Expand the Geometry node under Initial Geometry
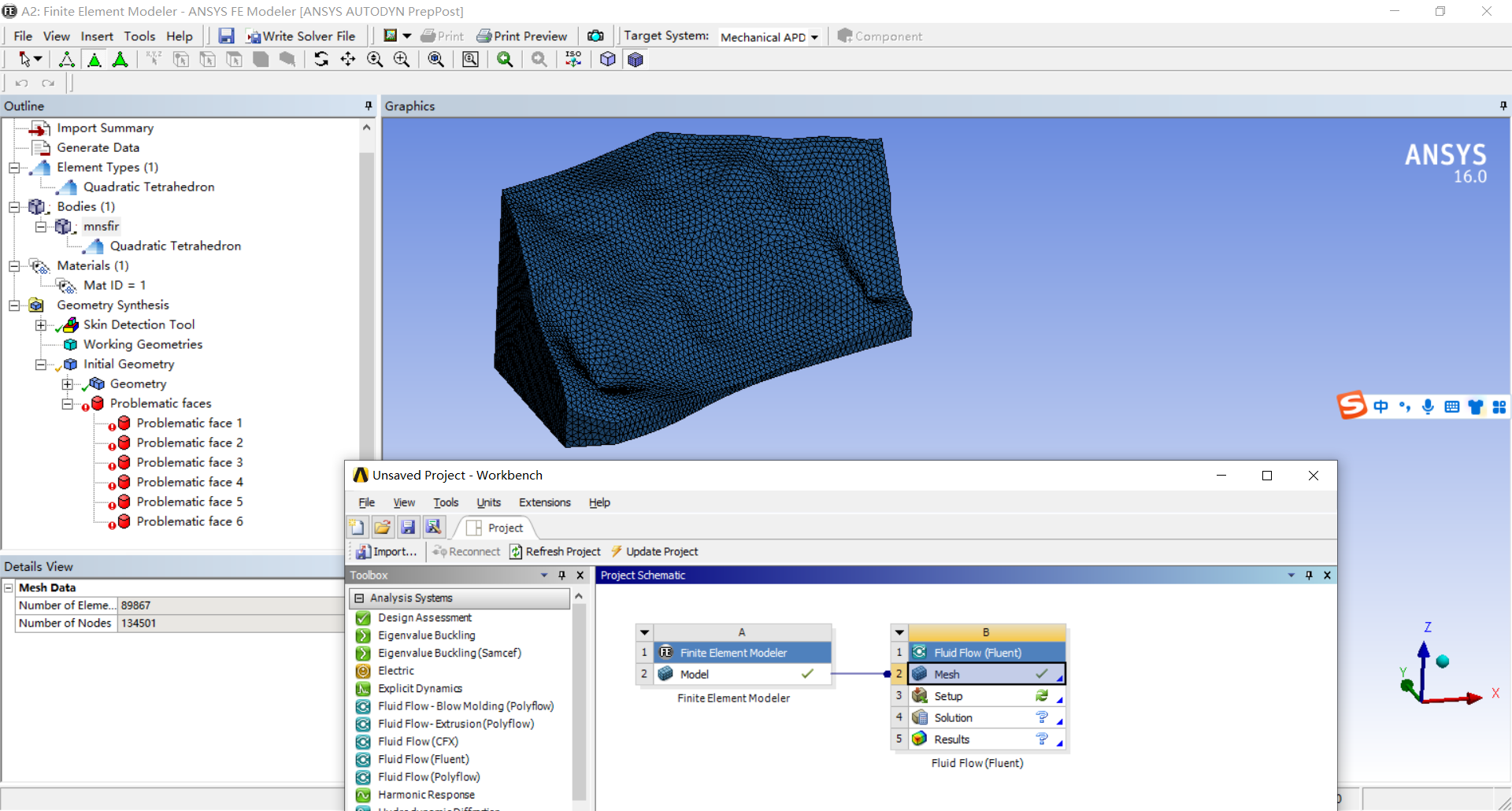1512x811 pixels. pyautogui.click(x=68, y=384)
